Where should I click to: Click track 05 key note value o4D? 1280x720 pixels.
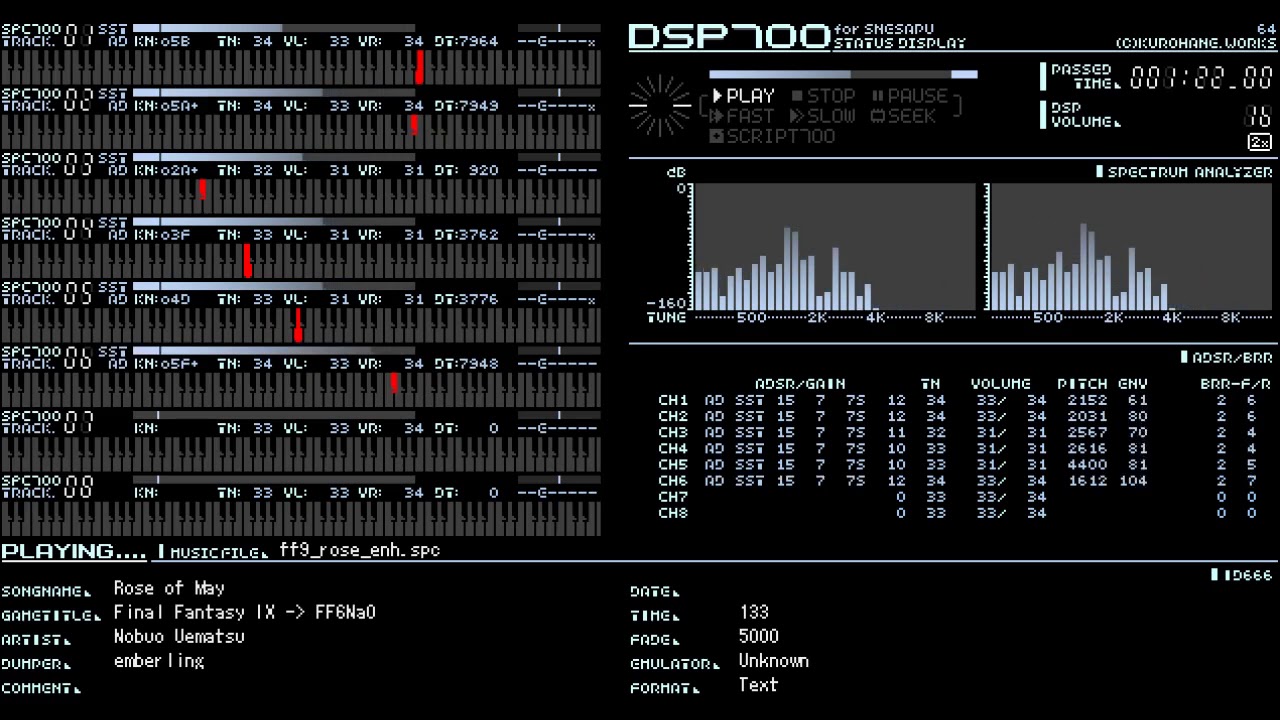[175, 300]
